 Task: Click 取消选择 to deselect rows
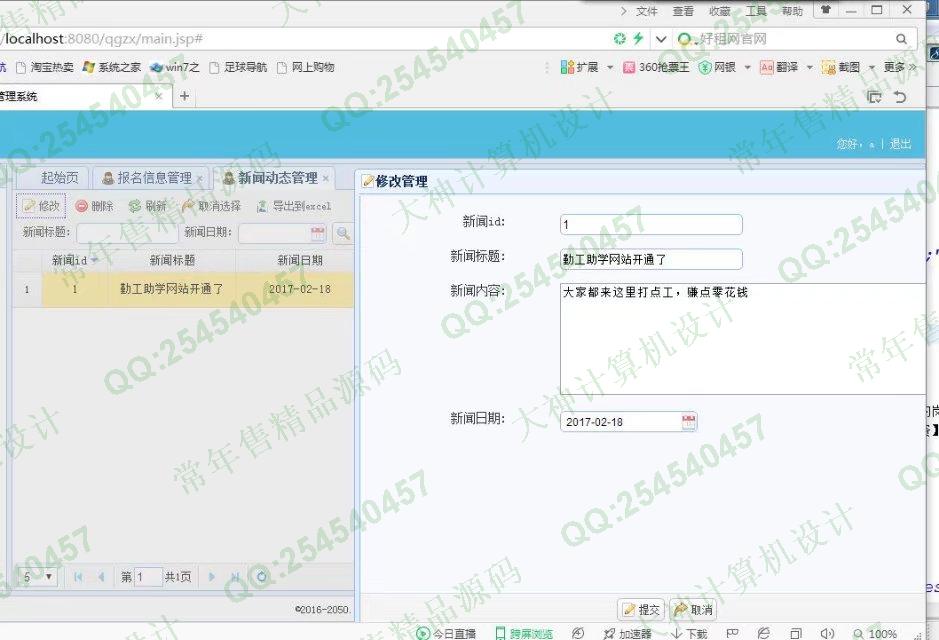[211, 206]
